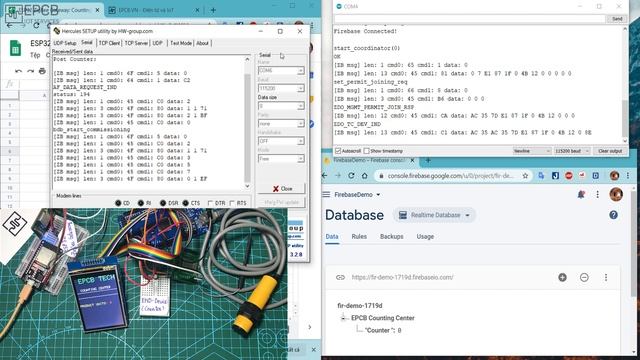The image size is (640, 360).
Task: Open the database card three-dot menu
Action: click(606, 277)
